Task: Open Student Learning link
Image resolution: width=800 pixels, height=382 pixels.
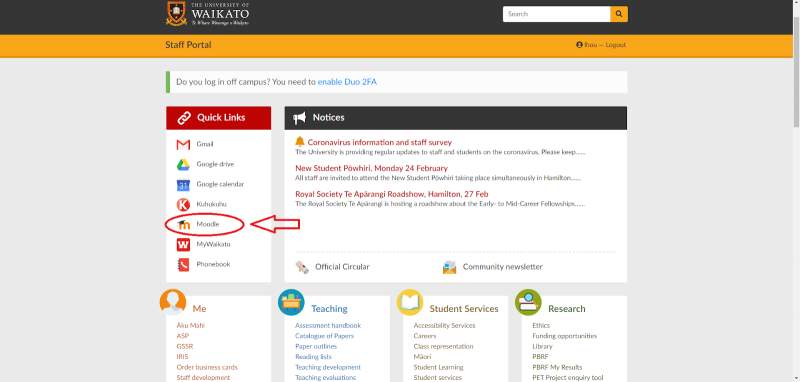Action: (439, 367)
